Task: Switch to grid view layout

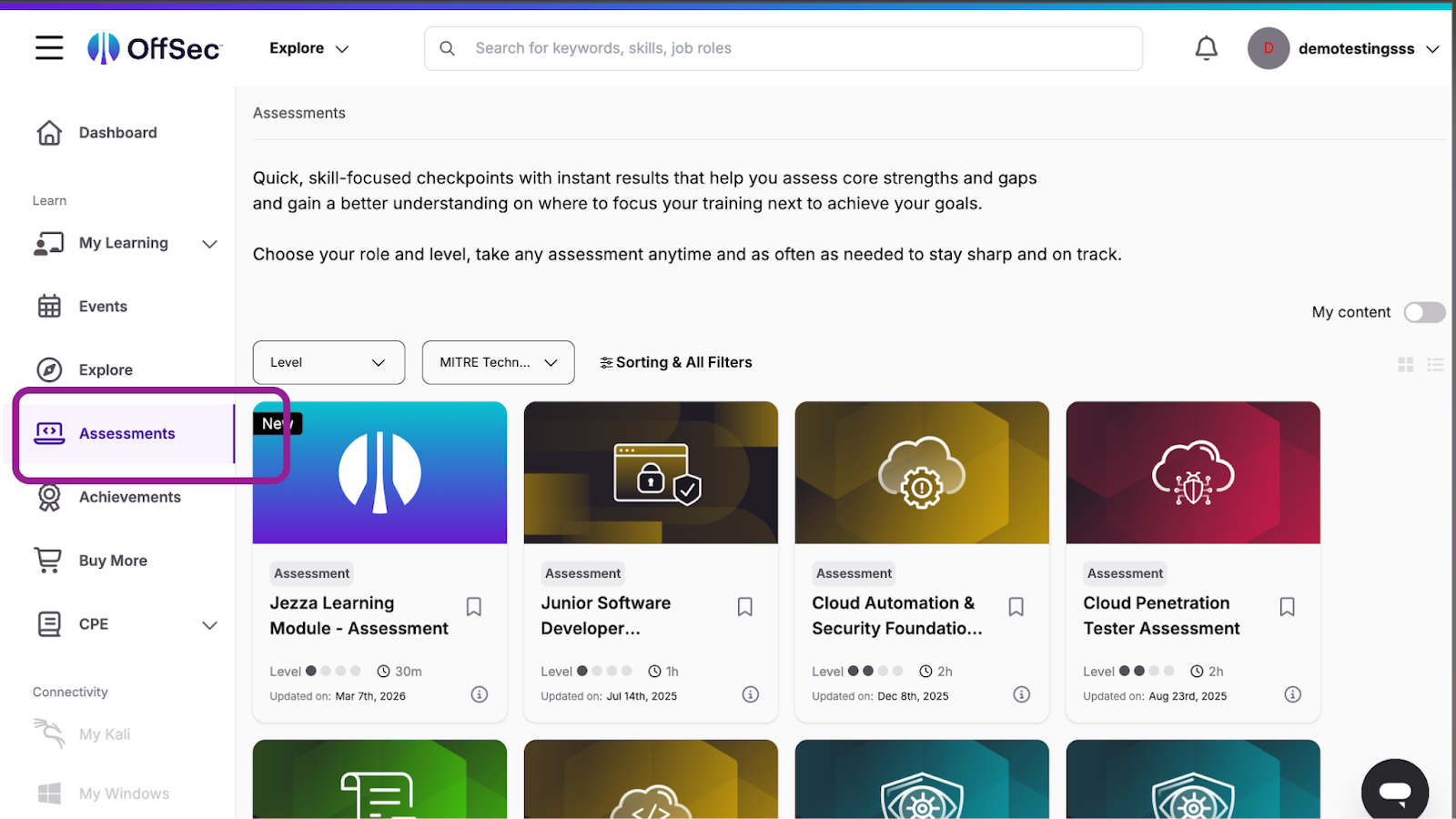Action: [x=1405, y=365]
